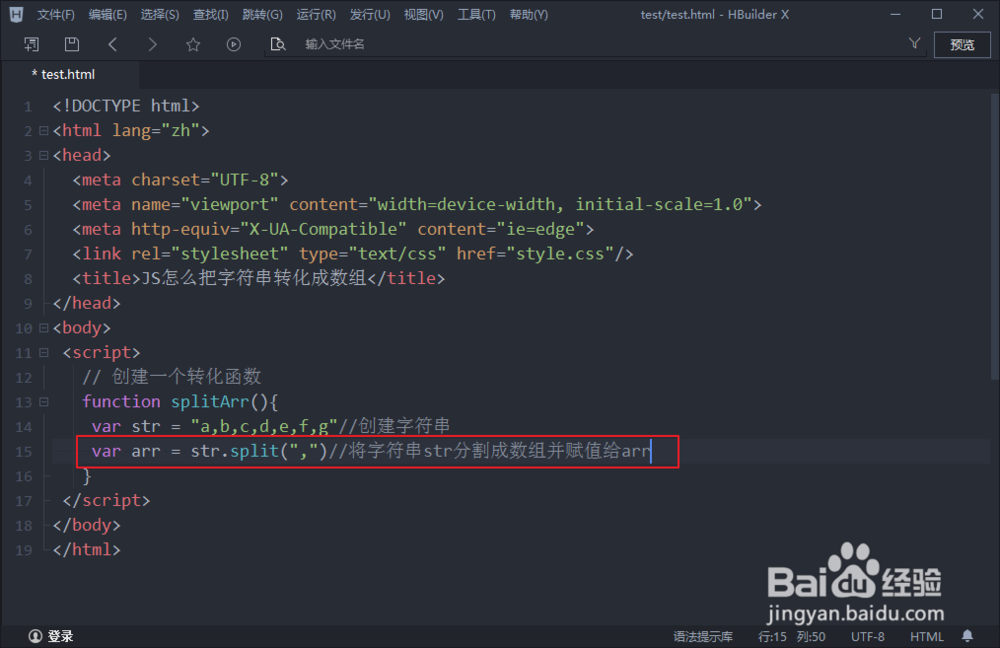Click line number 19 in gutter
Screen dimensions: 1000x648
tap(24, 550)
